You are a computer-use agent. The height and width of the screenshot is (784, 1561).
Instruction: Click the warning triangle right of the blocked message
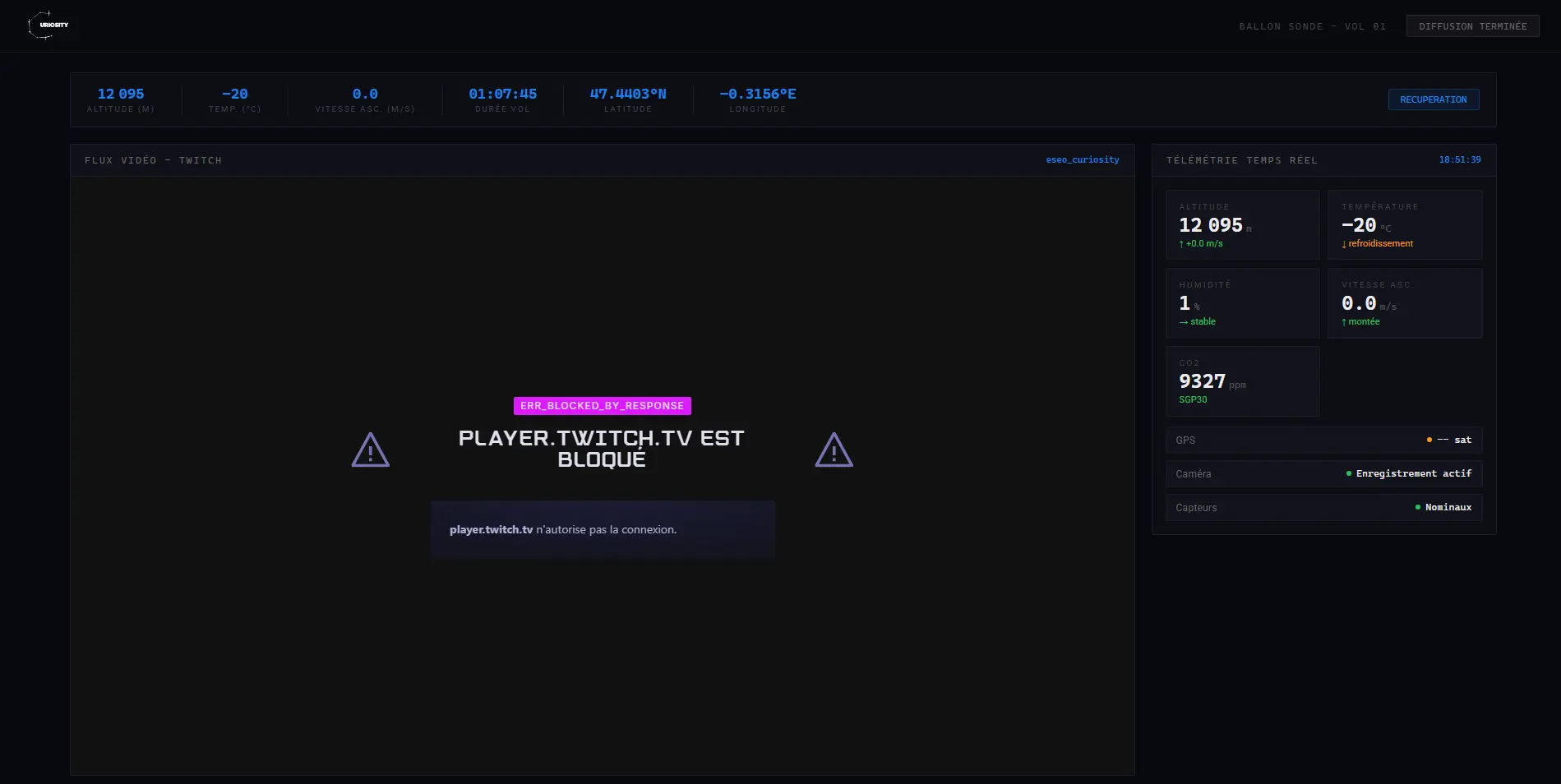point(834,450)
